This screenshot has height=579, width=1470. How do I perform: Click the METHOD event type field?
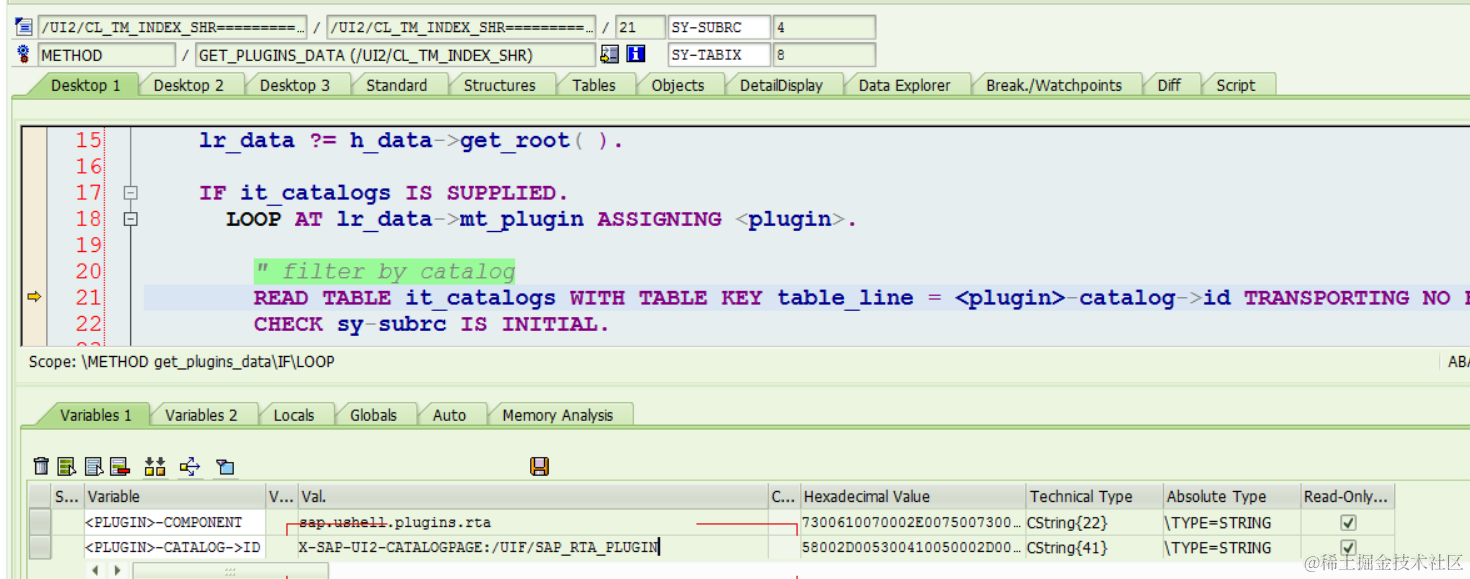(x=107, y=55)
